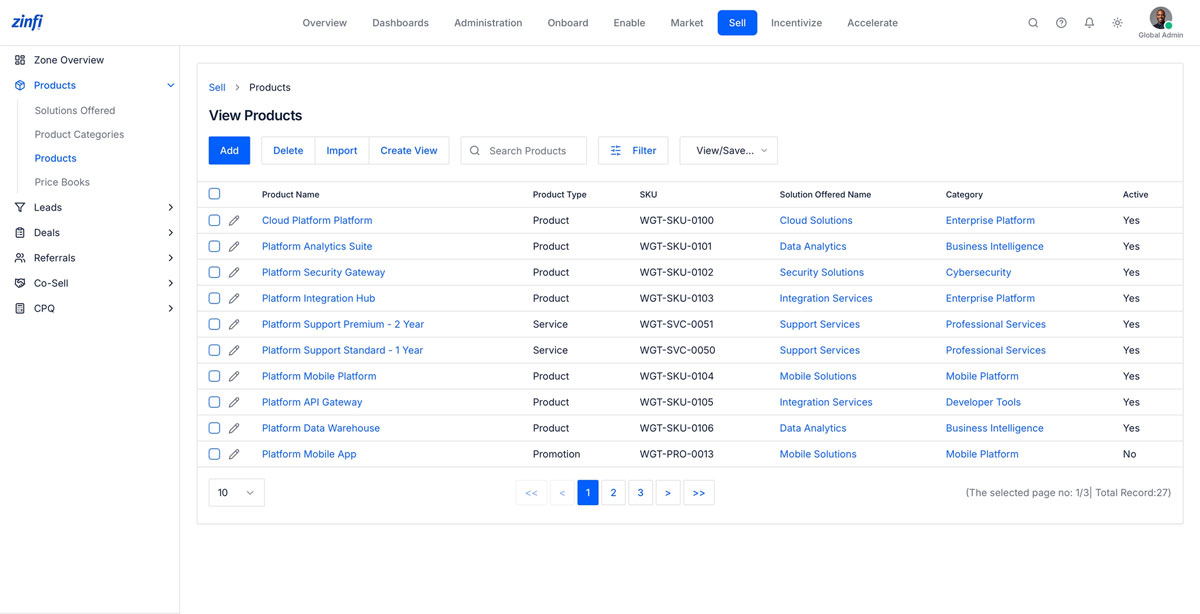Edit Platform Mobile Platform via pencil icon

(234, 376)
